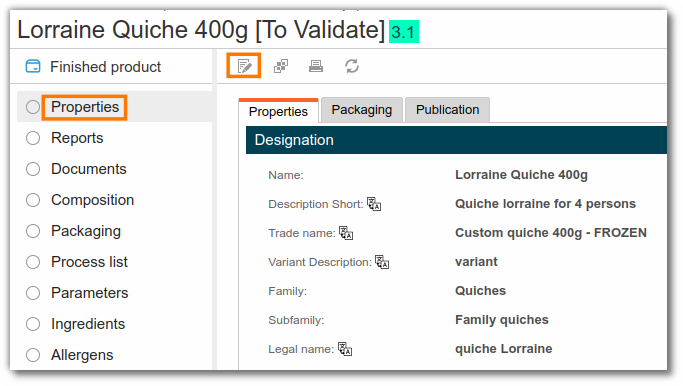
Task: Click translation icon next to Trade name
Action: pyautogui.click(x=346, y=233)
